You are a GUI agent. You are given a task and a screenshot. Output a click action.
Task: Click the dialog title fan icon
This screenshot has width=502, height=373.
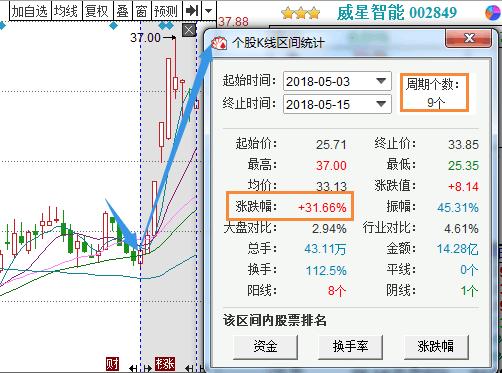219,43
